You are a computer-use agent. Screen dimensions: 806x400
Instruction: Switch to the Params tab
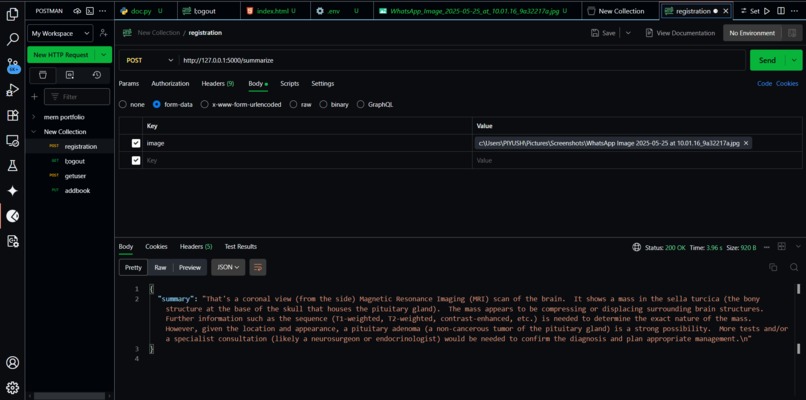pyautogui.click(x=129, y=83)
